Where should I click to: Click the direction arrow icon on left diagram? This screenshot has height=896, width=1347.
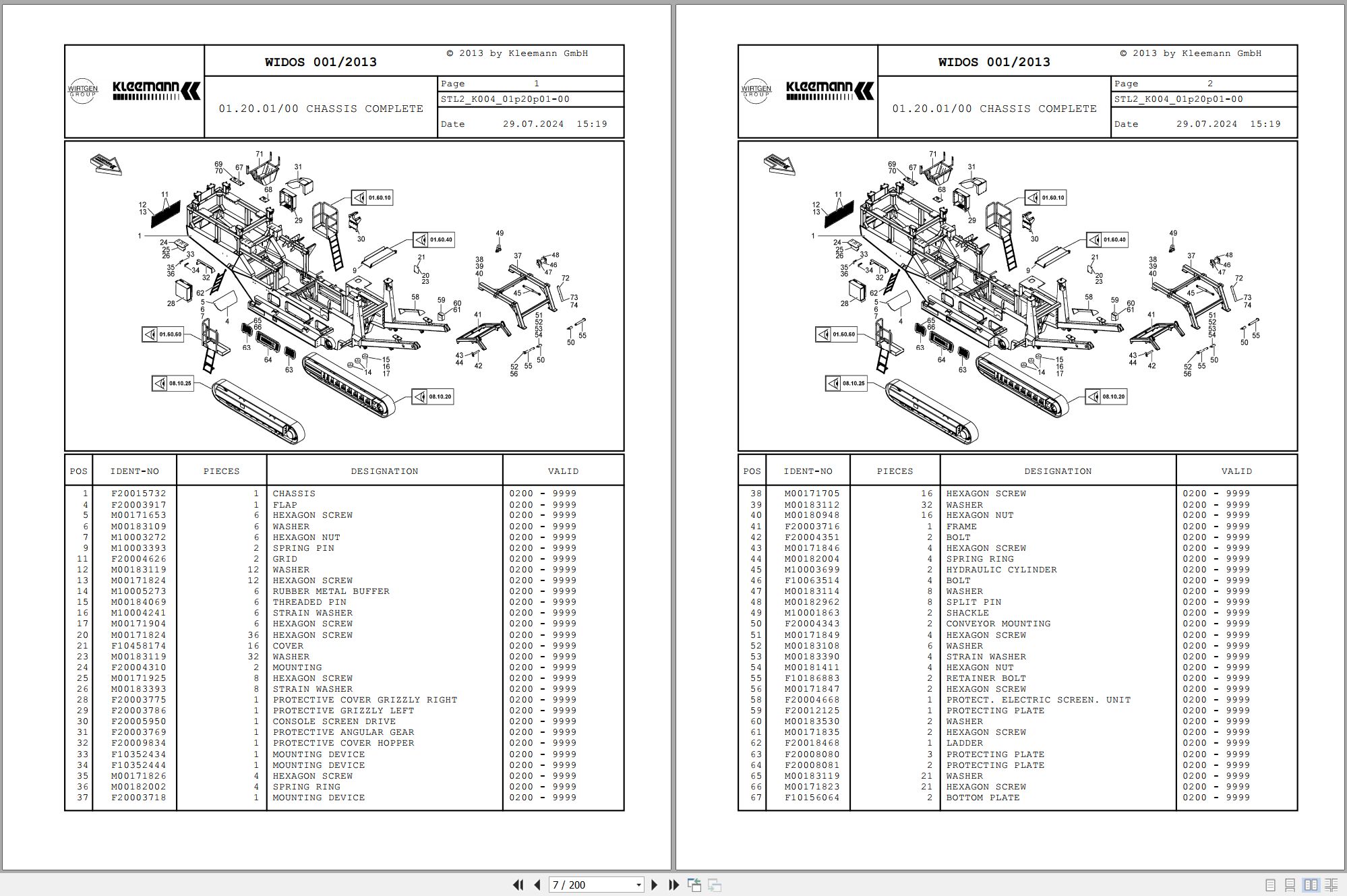(106, 165)
